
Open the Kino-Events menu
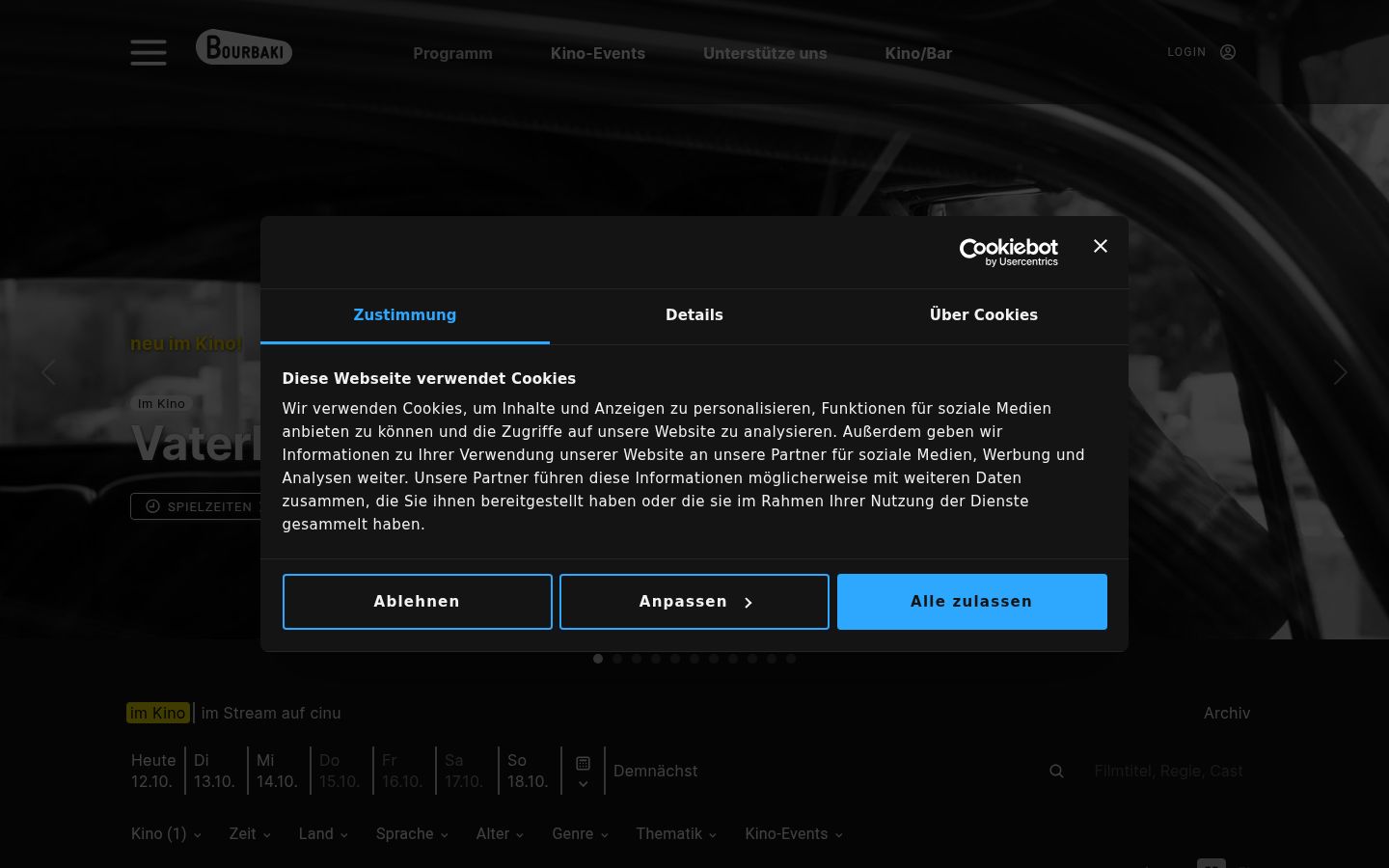(x=598, y=53)
